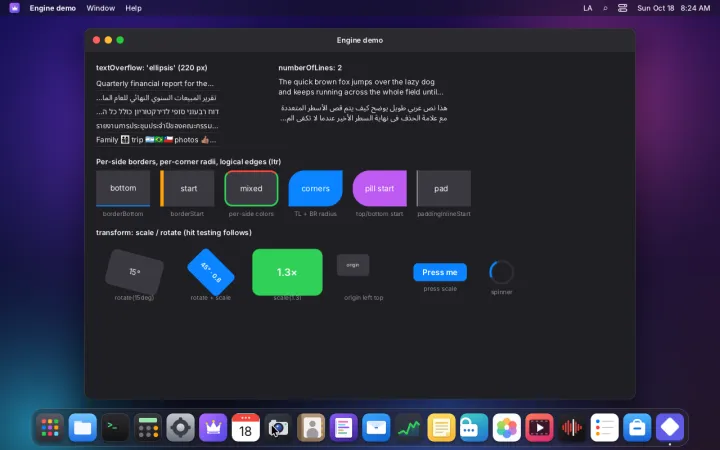Open the Window menu

click(x=101, y=8)
